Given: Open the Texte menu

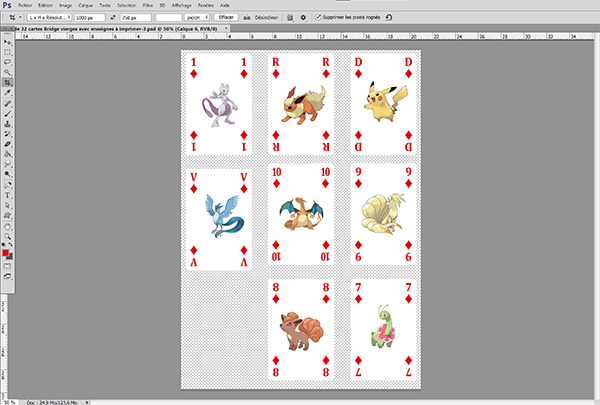Looking at the screenshot, I should pyautogui.click(x=105, y=5).
